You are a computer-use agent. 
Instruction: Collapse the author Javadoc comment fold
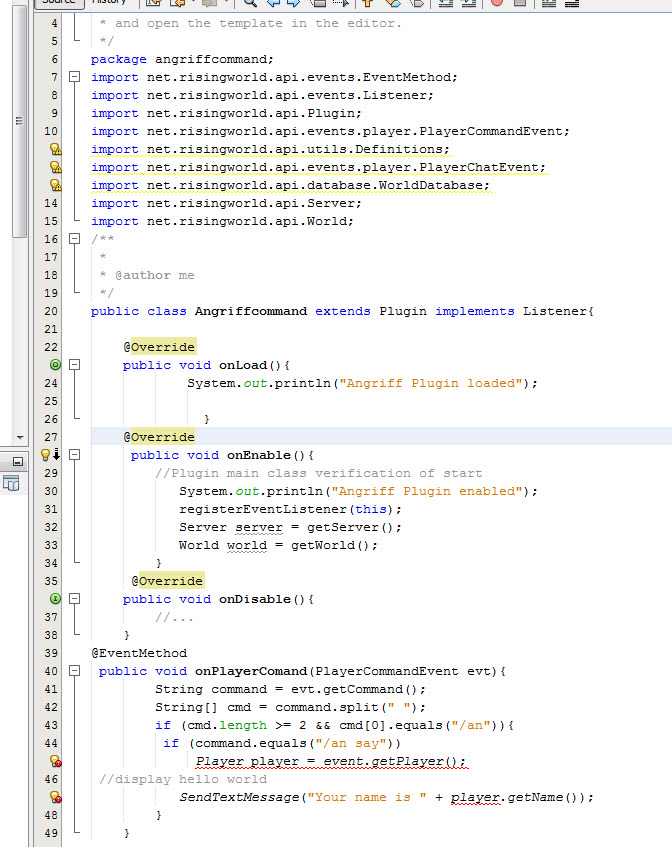tap(75, 239)
